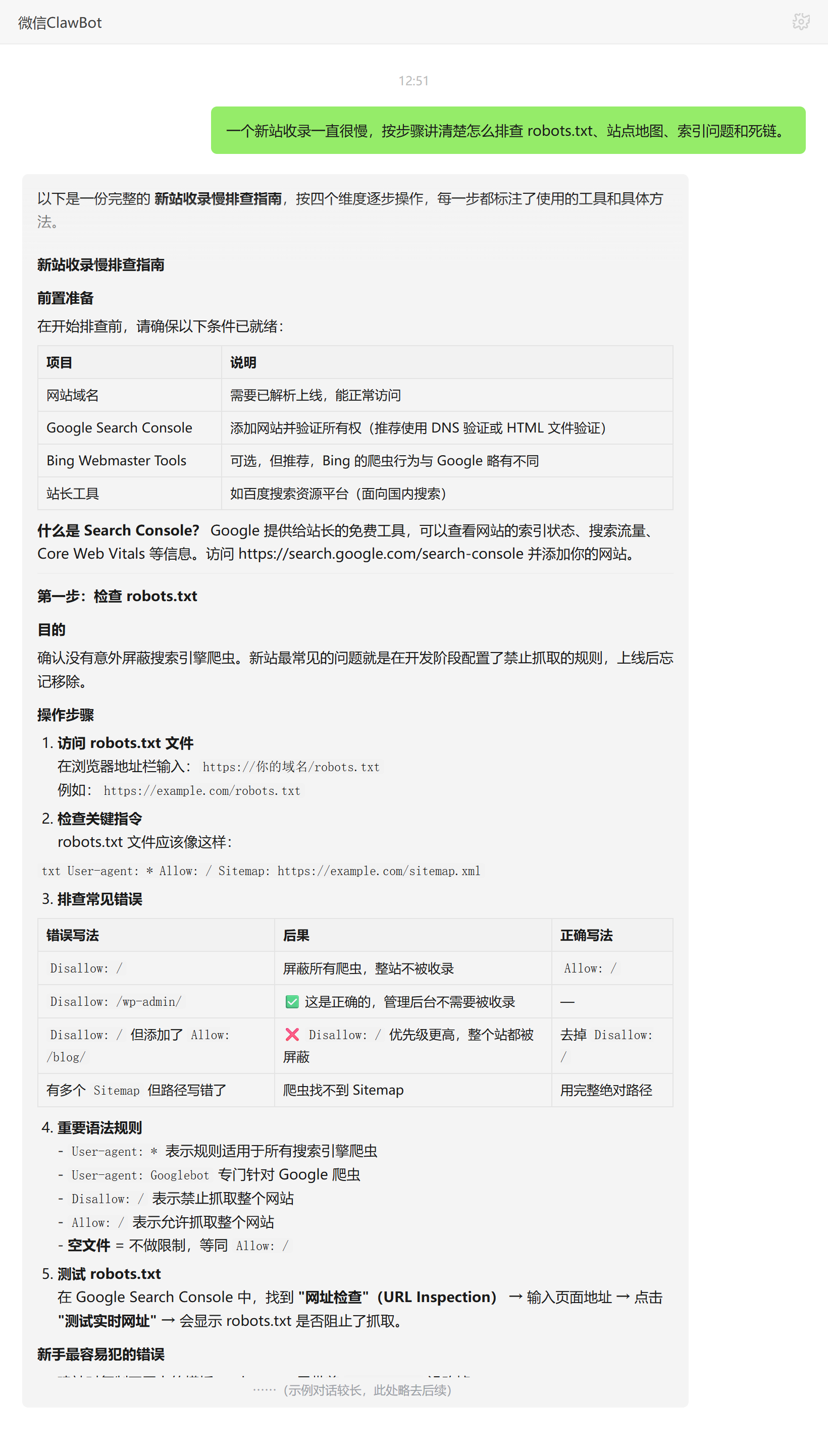The width and height of the screenshot is (828, 1456).
Task: Open settings gear icon in header
Action: [801, 22]
